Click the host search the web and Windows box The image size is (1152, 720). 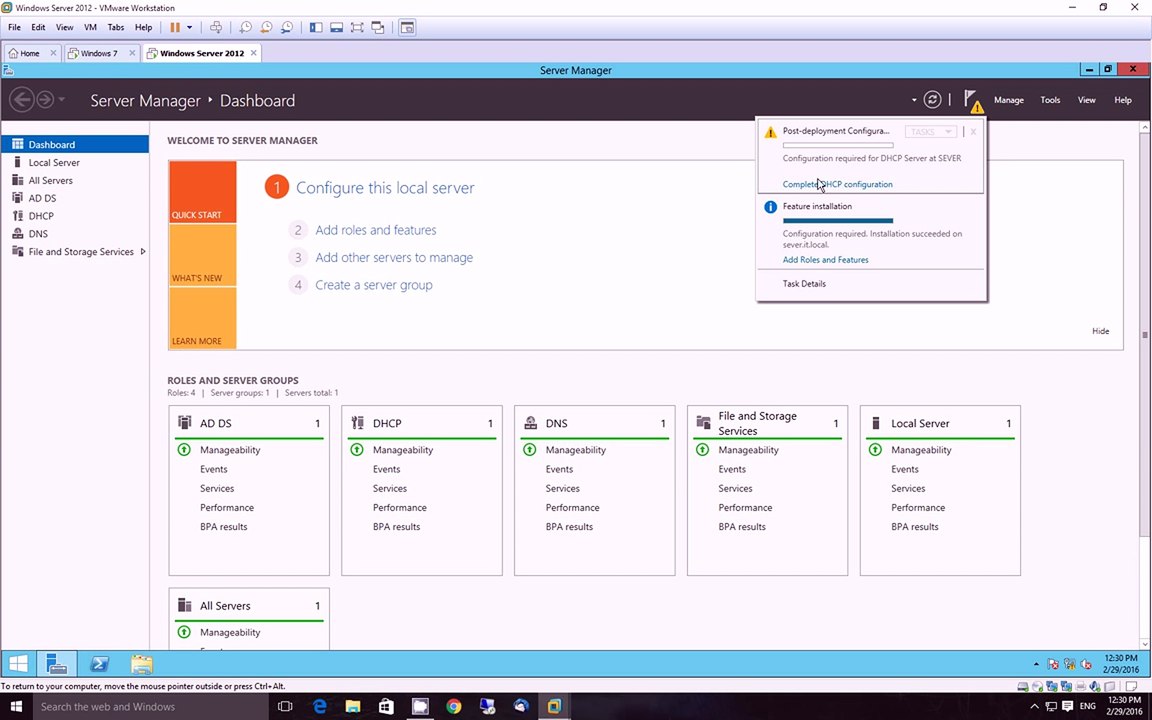pos(151,707)
